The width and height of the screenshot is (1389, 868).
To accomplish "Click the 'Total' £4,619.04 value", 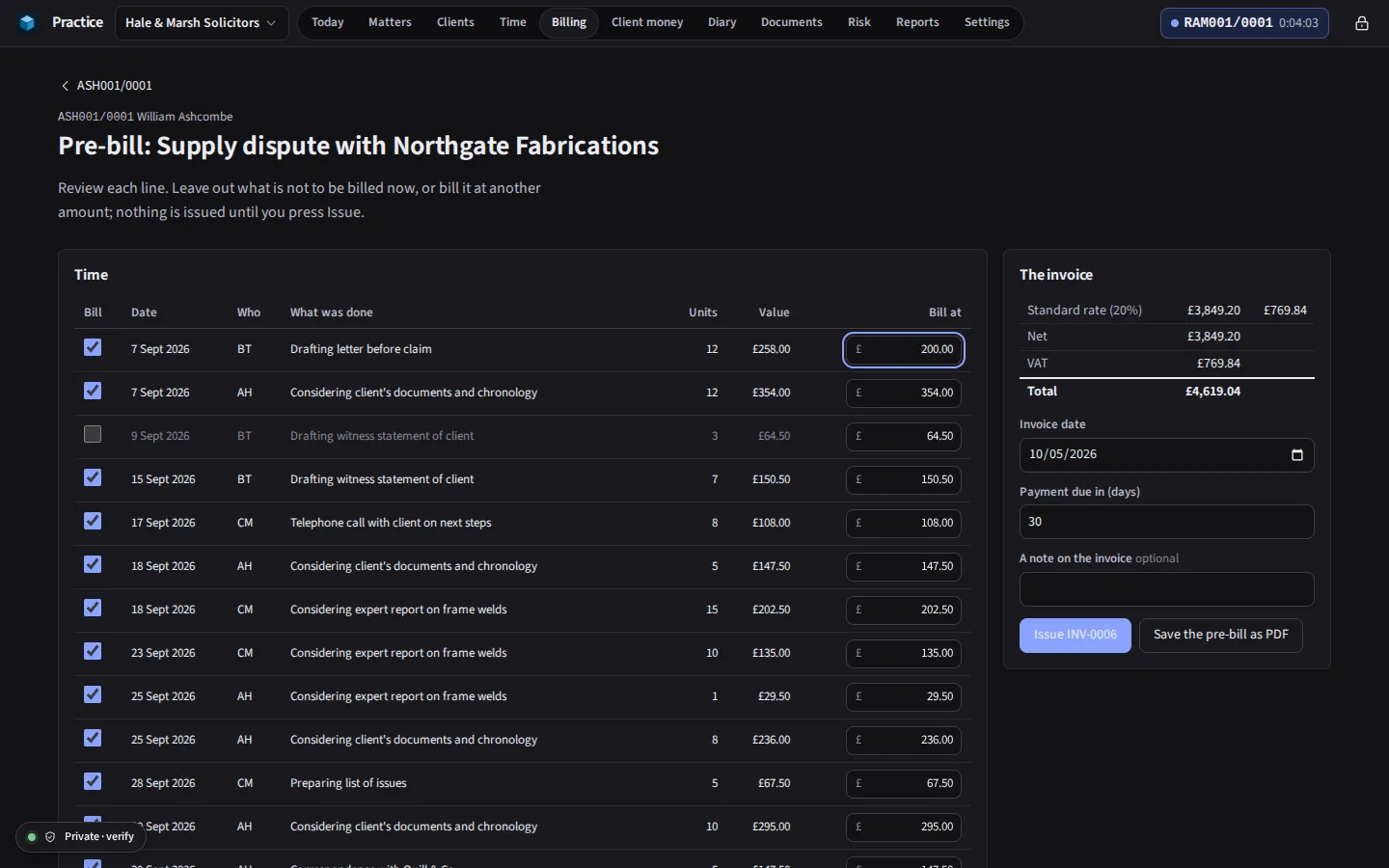I will (x=1212, y=392).
